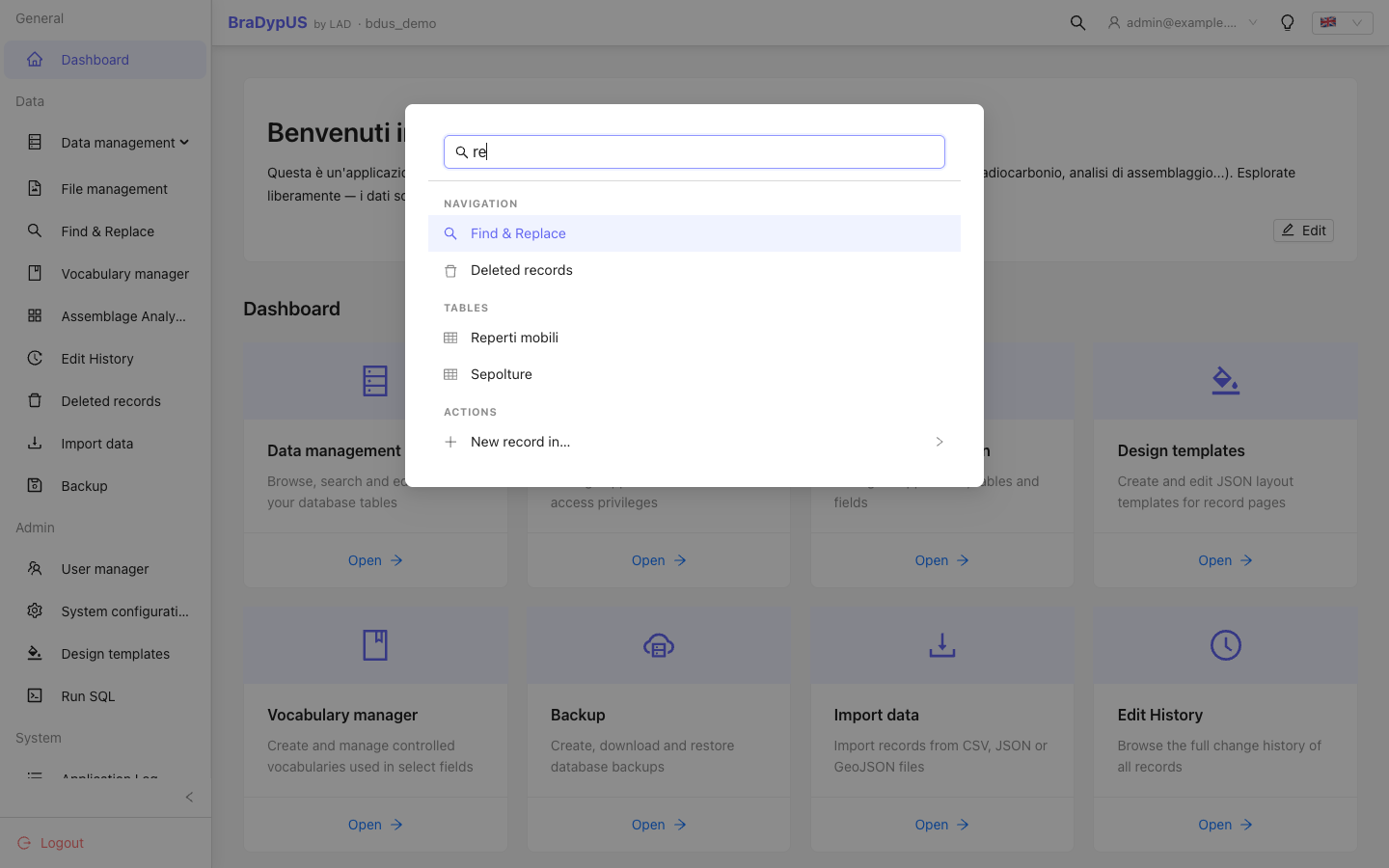Viewport: 1389px width, 868px height.
Task: Click the Assemblage Analysis grid icon
Action: tap(35, 316)
